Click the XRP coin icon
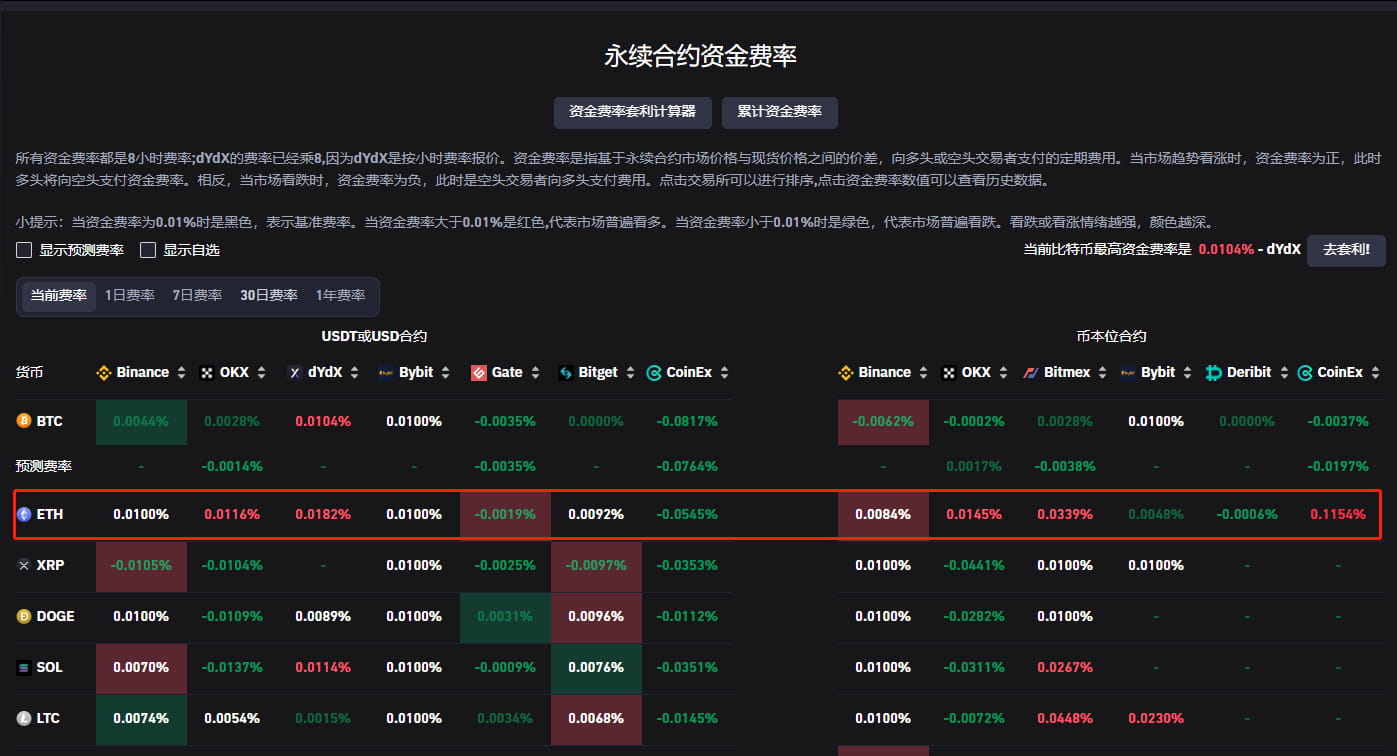The image size is (1397, 756). pyautogui.click(x=24, y=566)
